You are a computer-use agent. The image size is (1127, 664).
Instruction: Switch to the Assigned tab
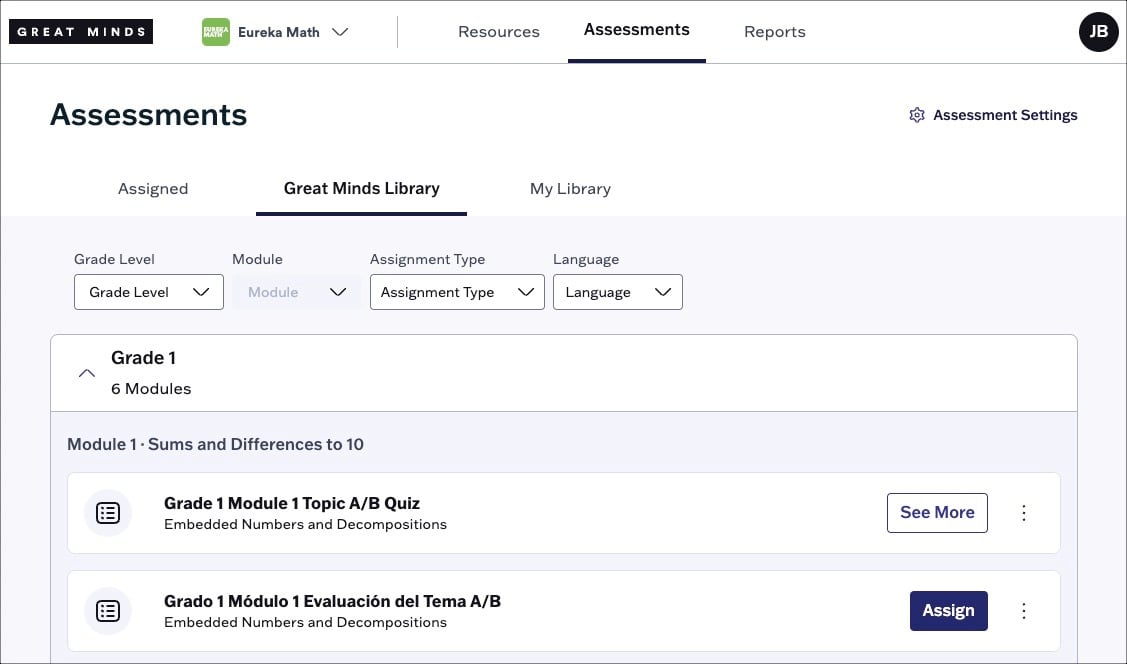coord(153,189)
